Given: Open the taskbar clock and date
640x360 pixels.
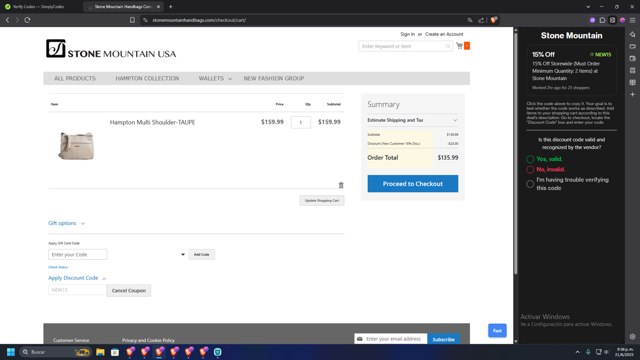Looking at the screenshot, I should point(624,352).
